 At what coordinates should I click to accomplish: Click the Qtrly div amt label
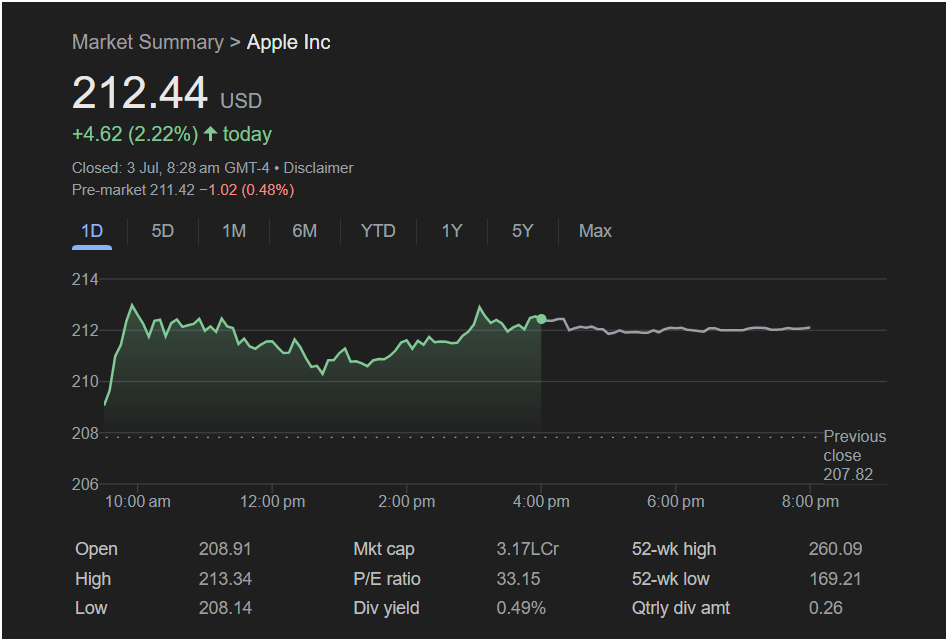coord(681,608)
